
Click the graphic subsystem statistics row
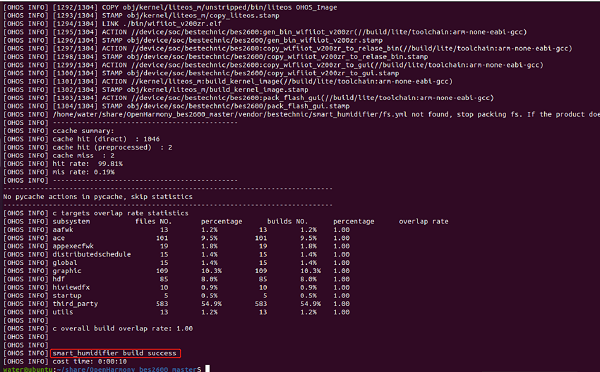[176, 271]
